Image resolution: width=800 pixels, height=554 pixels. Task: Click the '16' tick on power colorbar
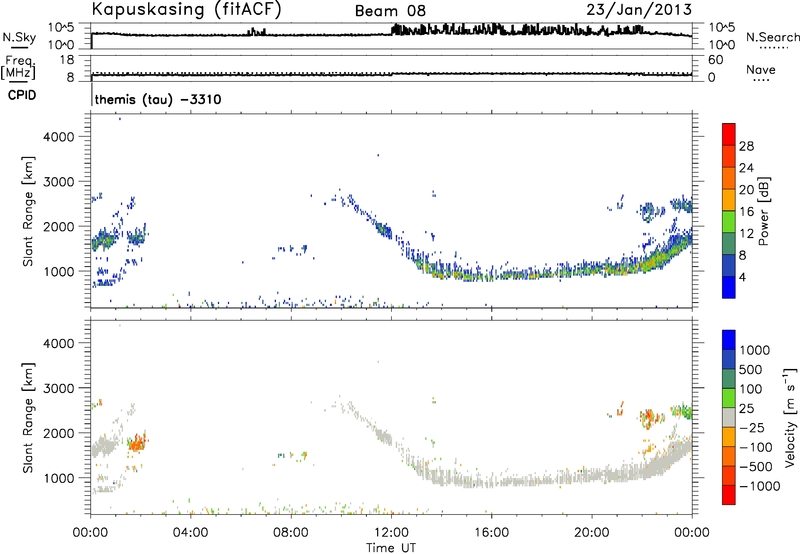(746, 212)
